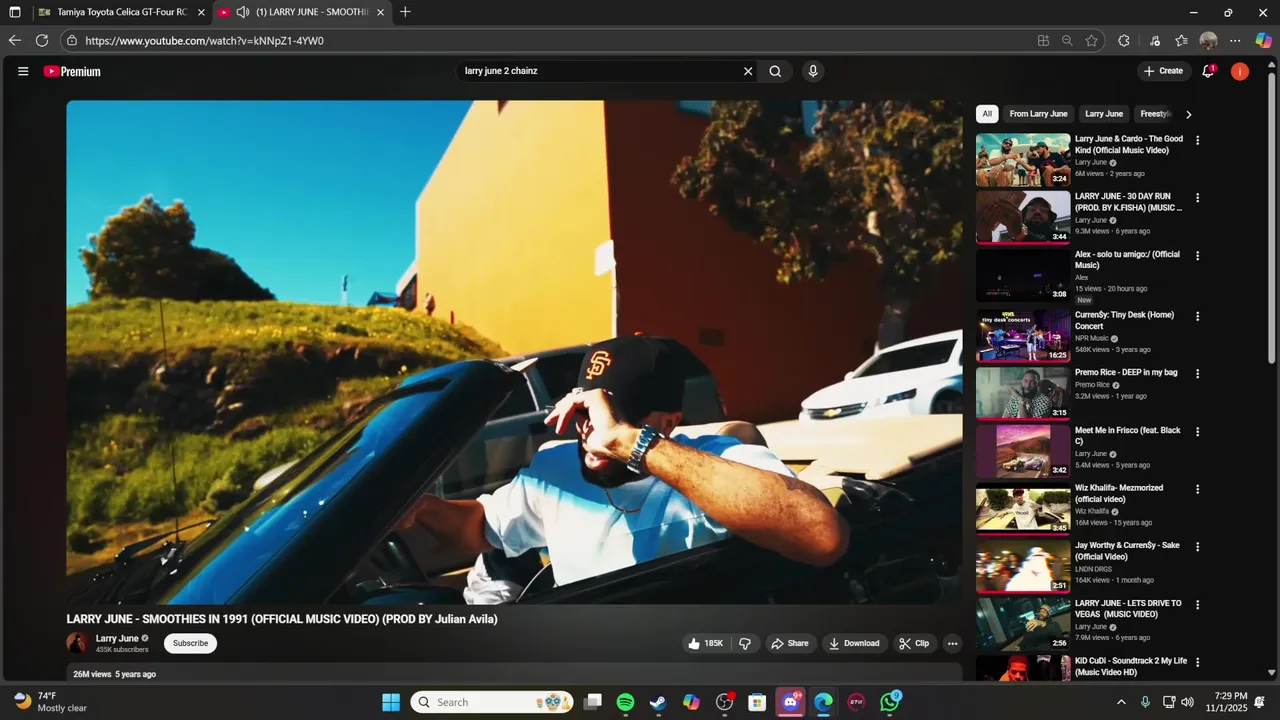Open options menu for Alex solo tu amigo video
1280x720 pixels.
coord(1197,256)
